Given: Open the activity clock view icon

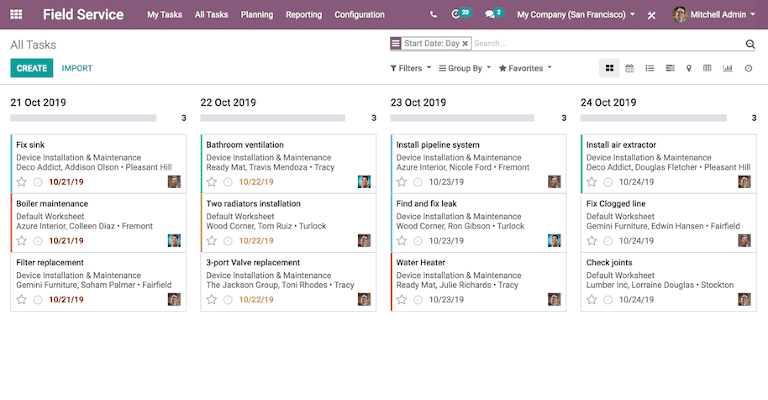Looking at the screenshot, I should (x=748, y=69).
